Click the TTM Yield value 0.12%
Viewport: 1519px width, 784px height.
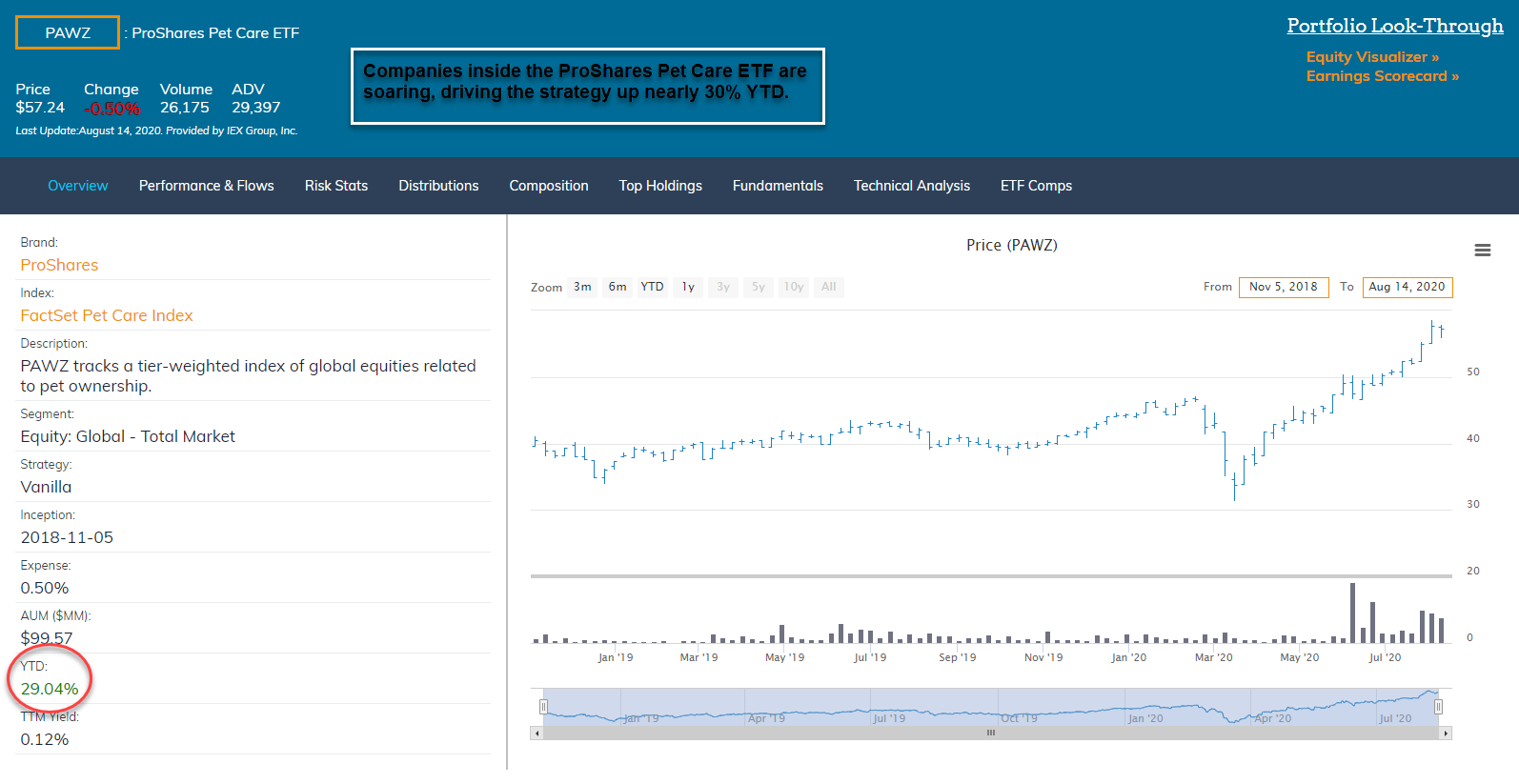pos(45,739)
